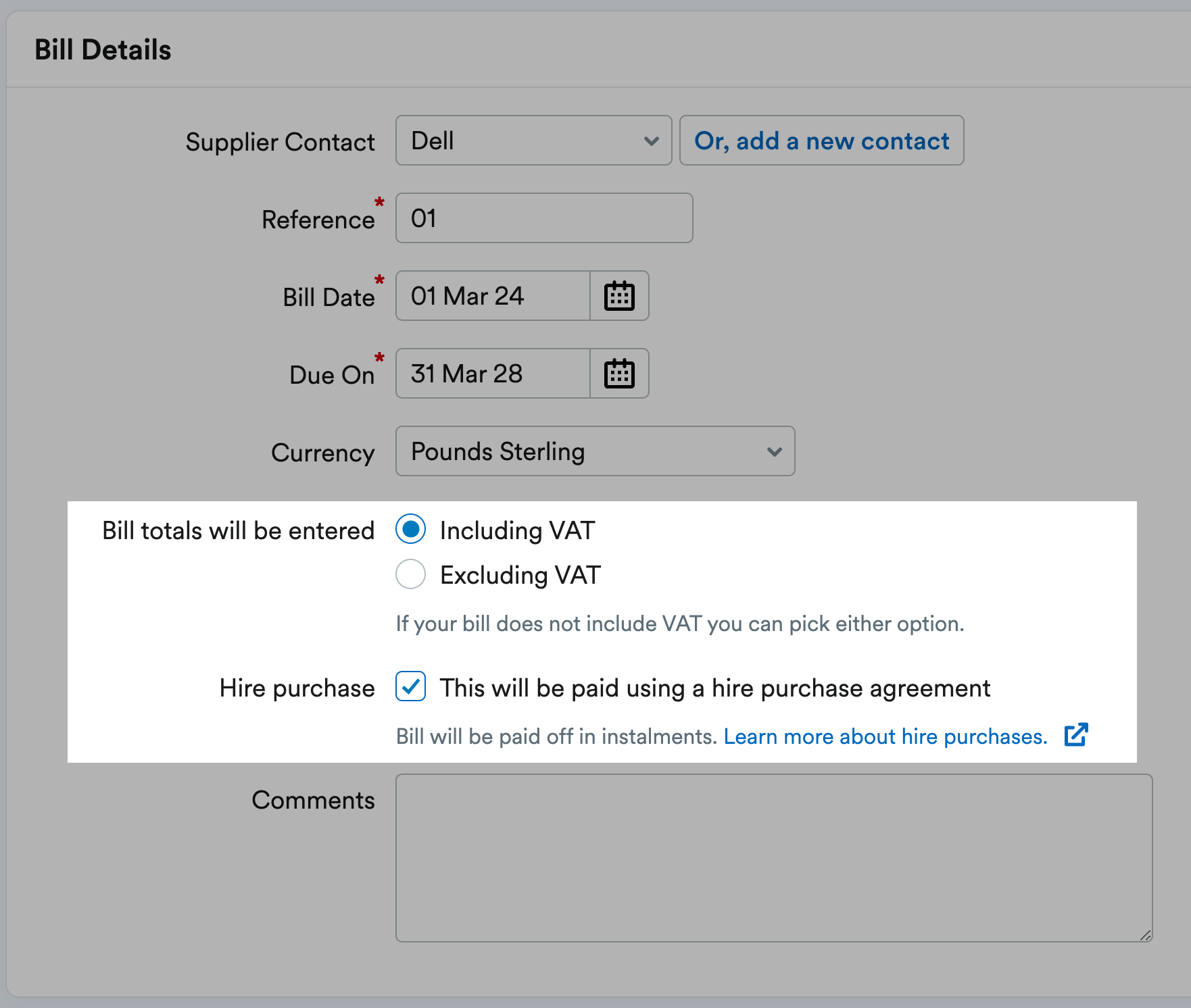Open the Supplier Contact dropdown showing Dell

pyautogui.click(x=534, y=141)
